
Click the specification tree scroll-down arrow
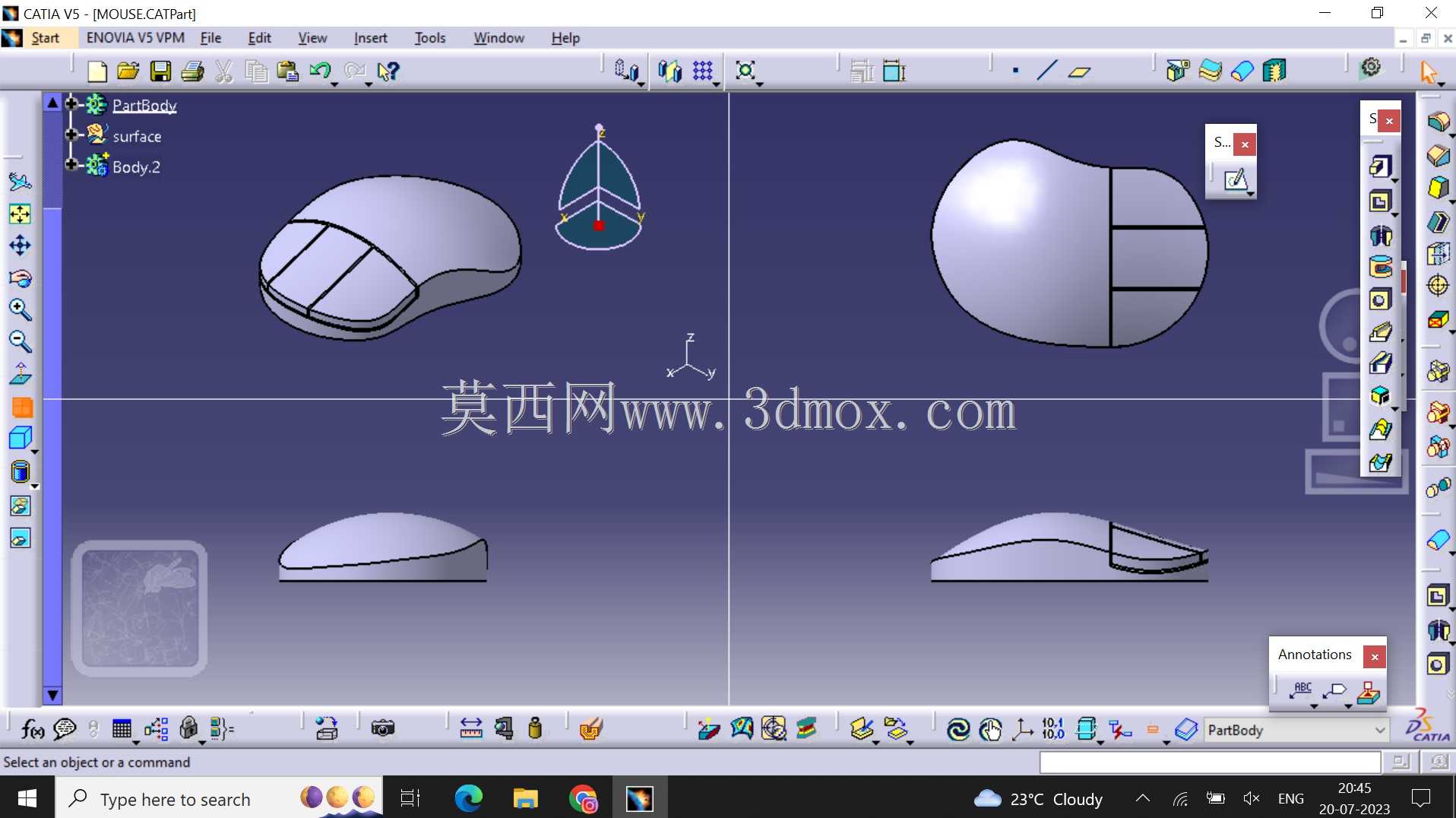coord(52,695)
